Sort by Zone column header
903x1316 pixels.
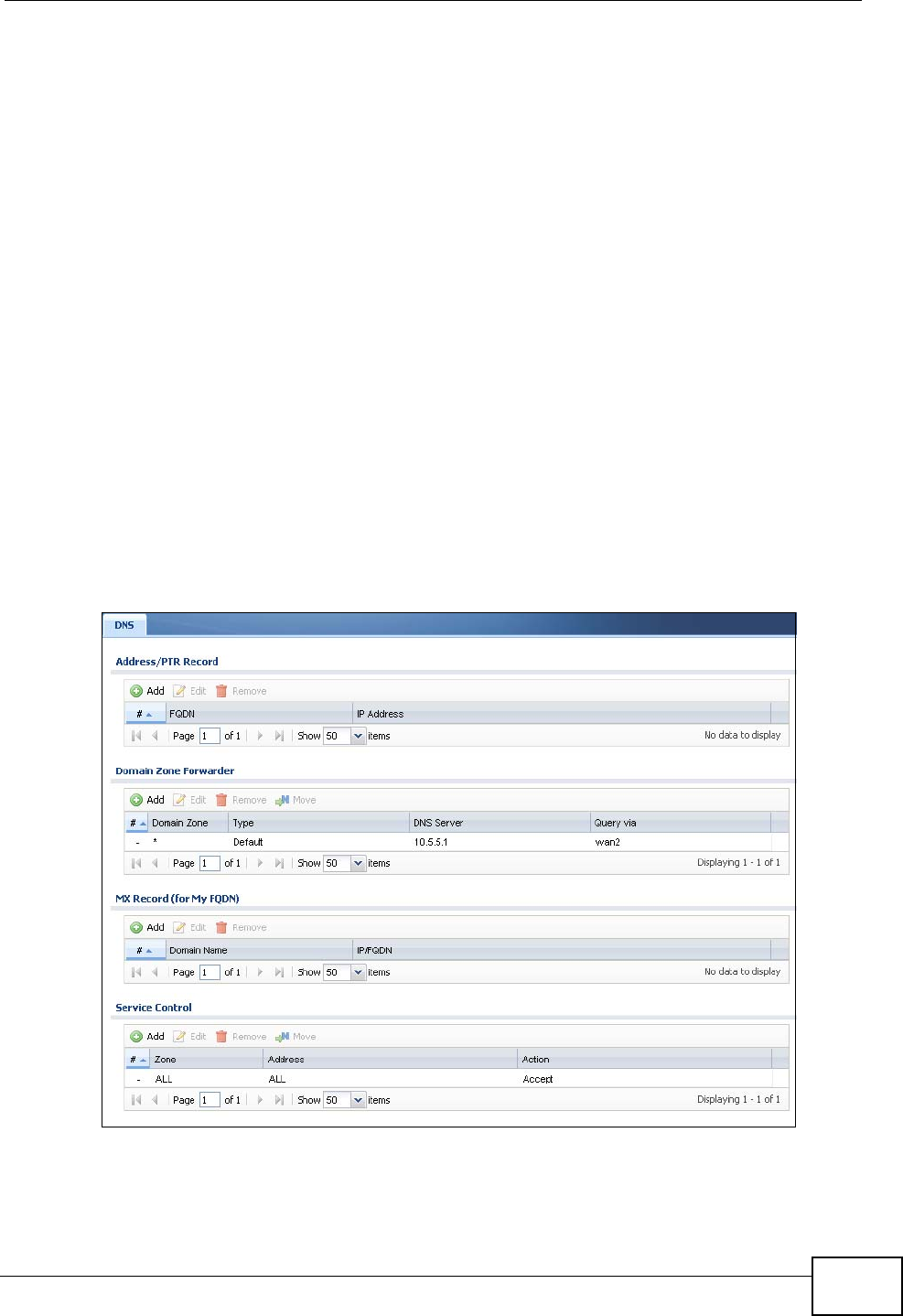207,1059
